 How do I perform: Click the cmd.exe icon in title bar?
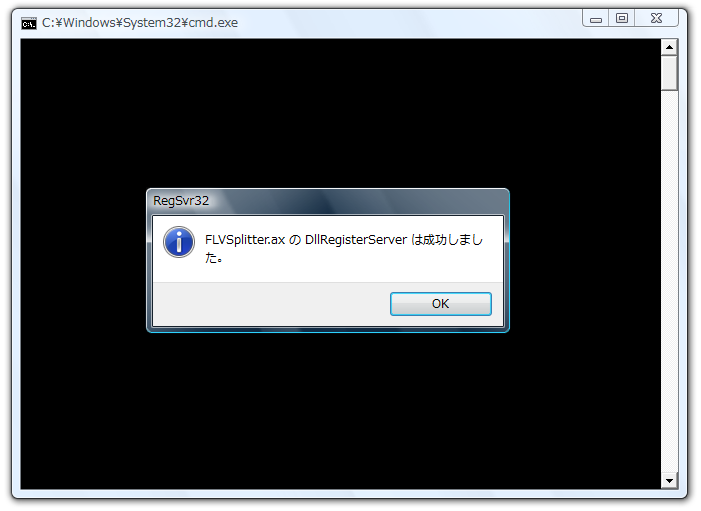[x=29, y=23]
